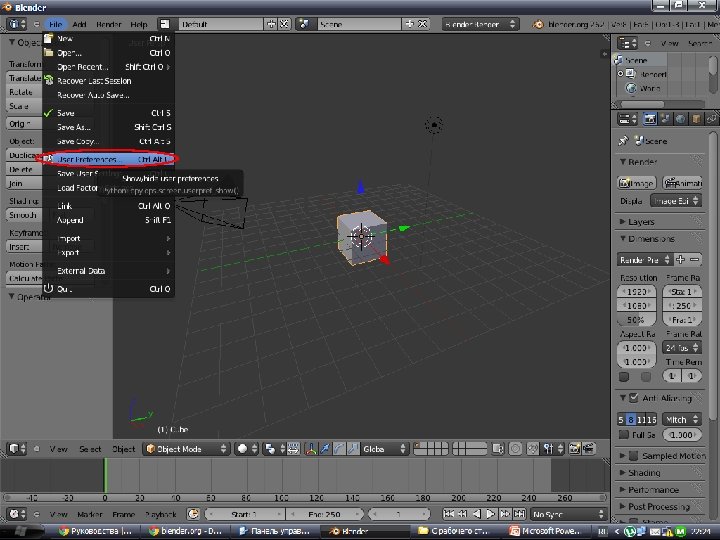The width and height of the screenshot is (720, 540).
Task: Remove render preset with minus button
Action: 695,260
